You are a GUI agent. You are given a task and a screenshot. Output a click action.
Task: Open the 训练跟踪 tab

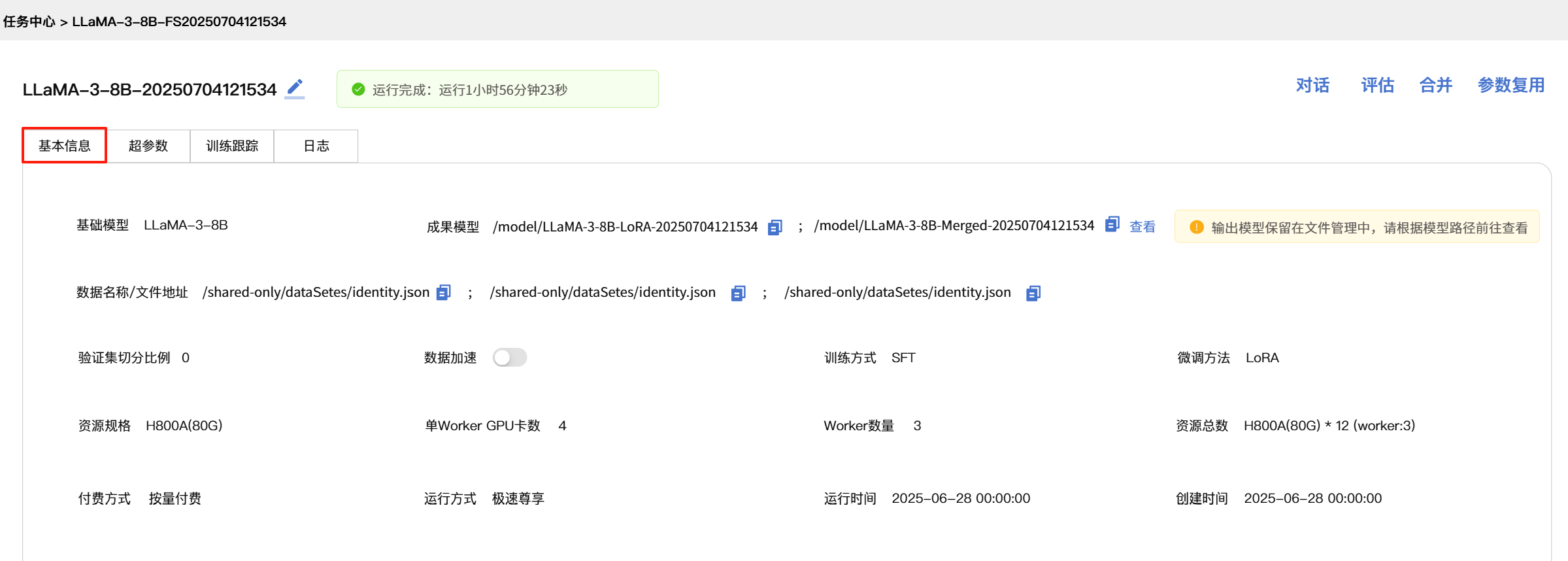232,146
